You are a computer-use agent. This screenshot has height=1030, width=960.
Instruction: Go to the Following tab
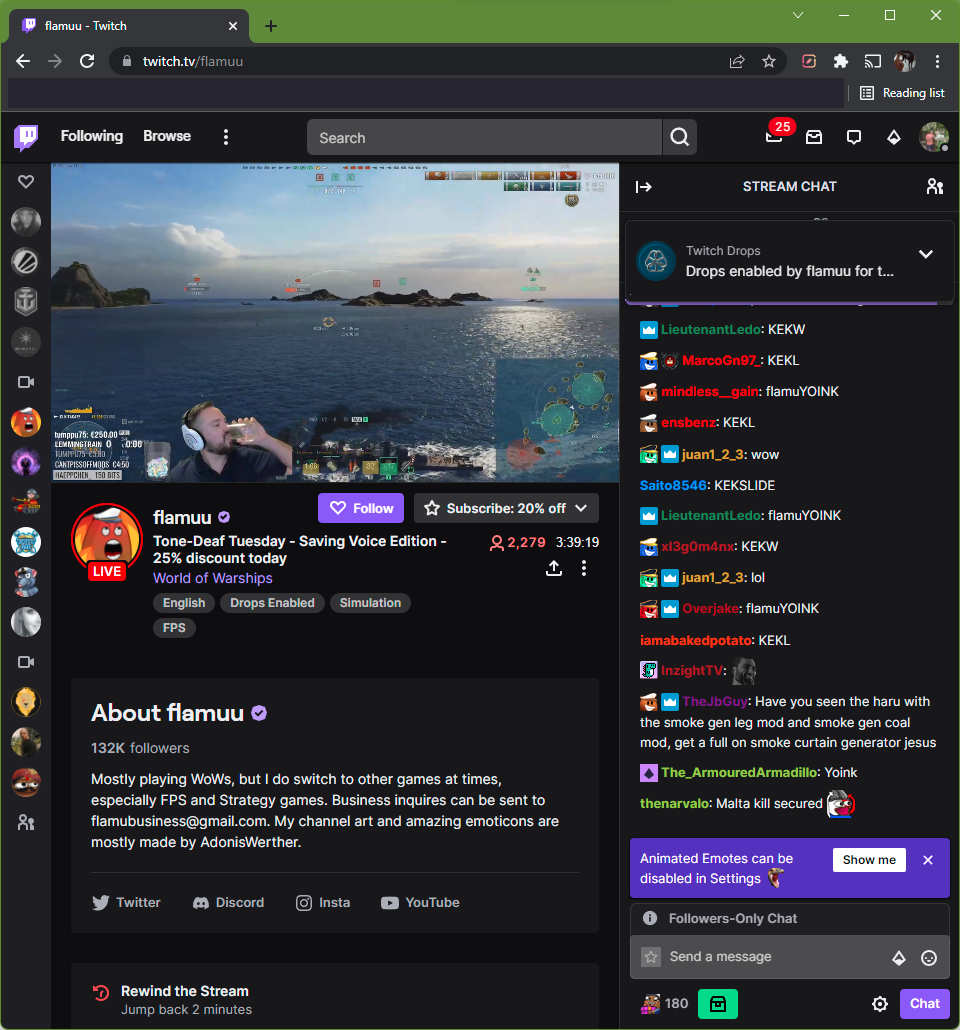92,136
